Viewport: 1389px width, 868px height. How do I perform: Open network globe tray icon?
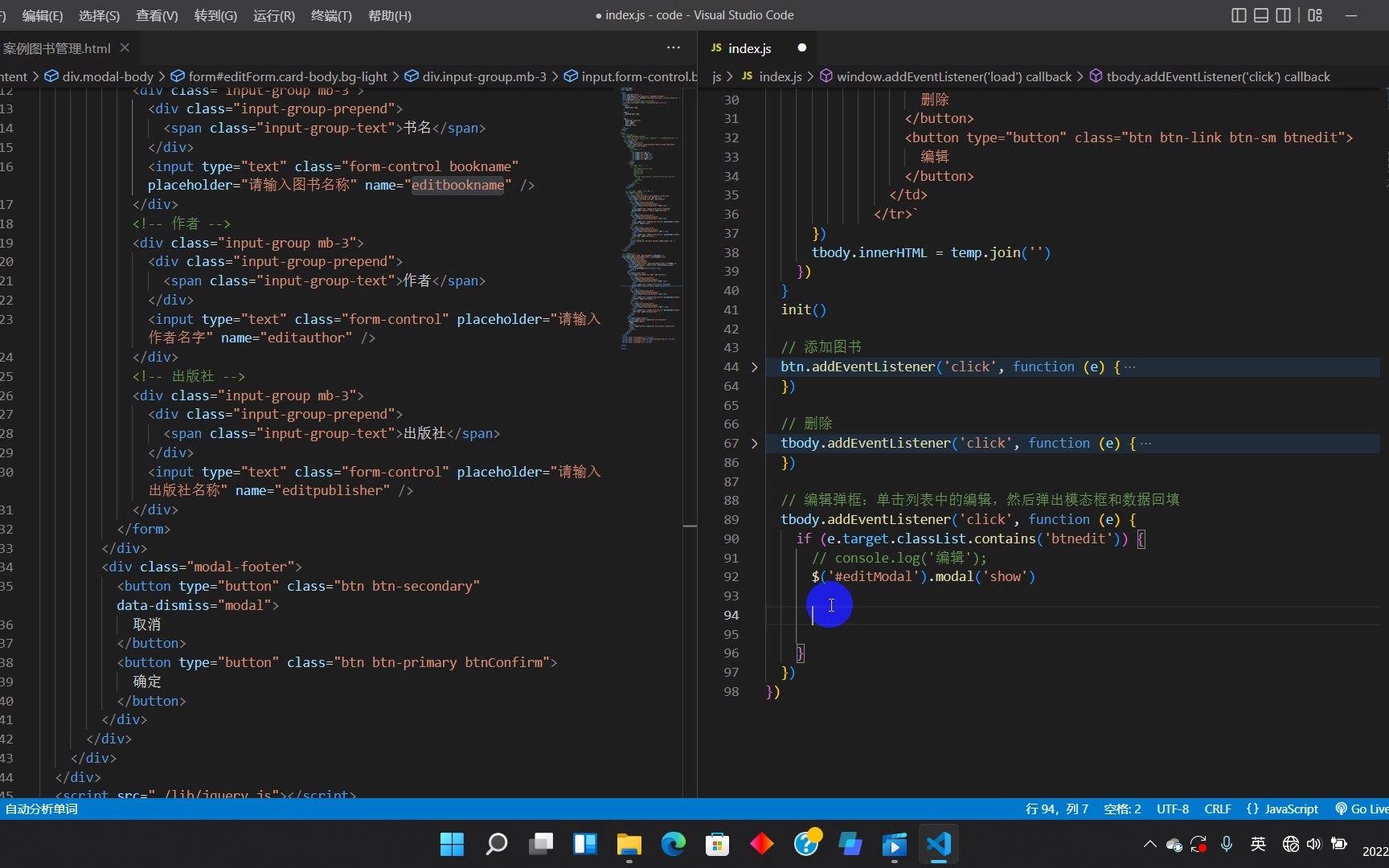coord(1291,844)
